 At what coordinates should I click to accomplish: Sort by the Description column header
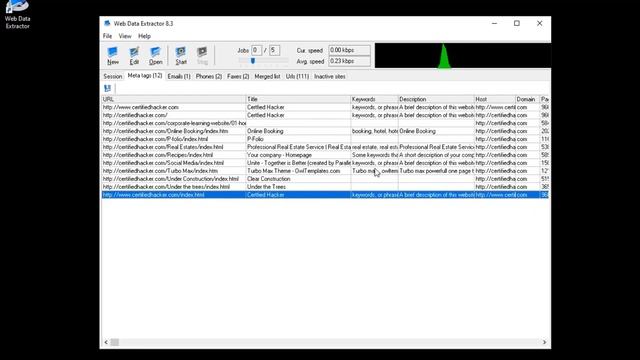click(x=436, y=99)
